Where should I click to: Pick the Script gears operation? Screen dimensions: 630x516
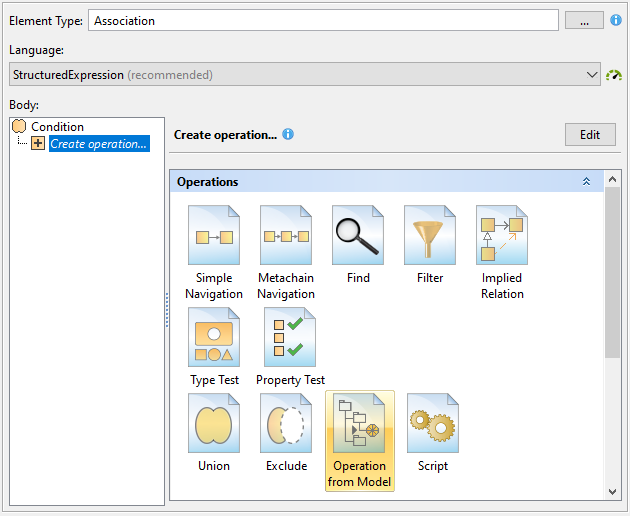[x=432, y=424]
